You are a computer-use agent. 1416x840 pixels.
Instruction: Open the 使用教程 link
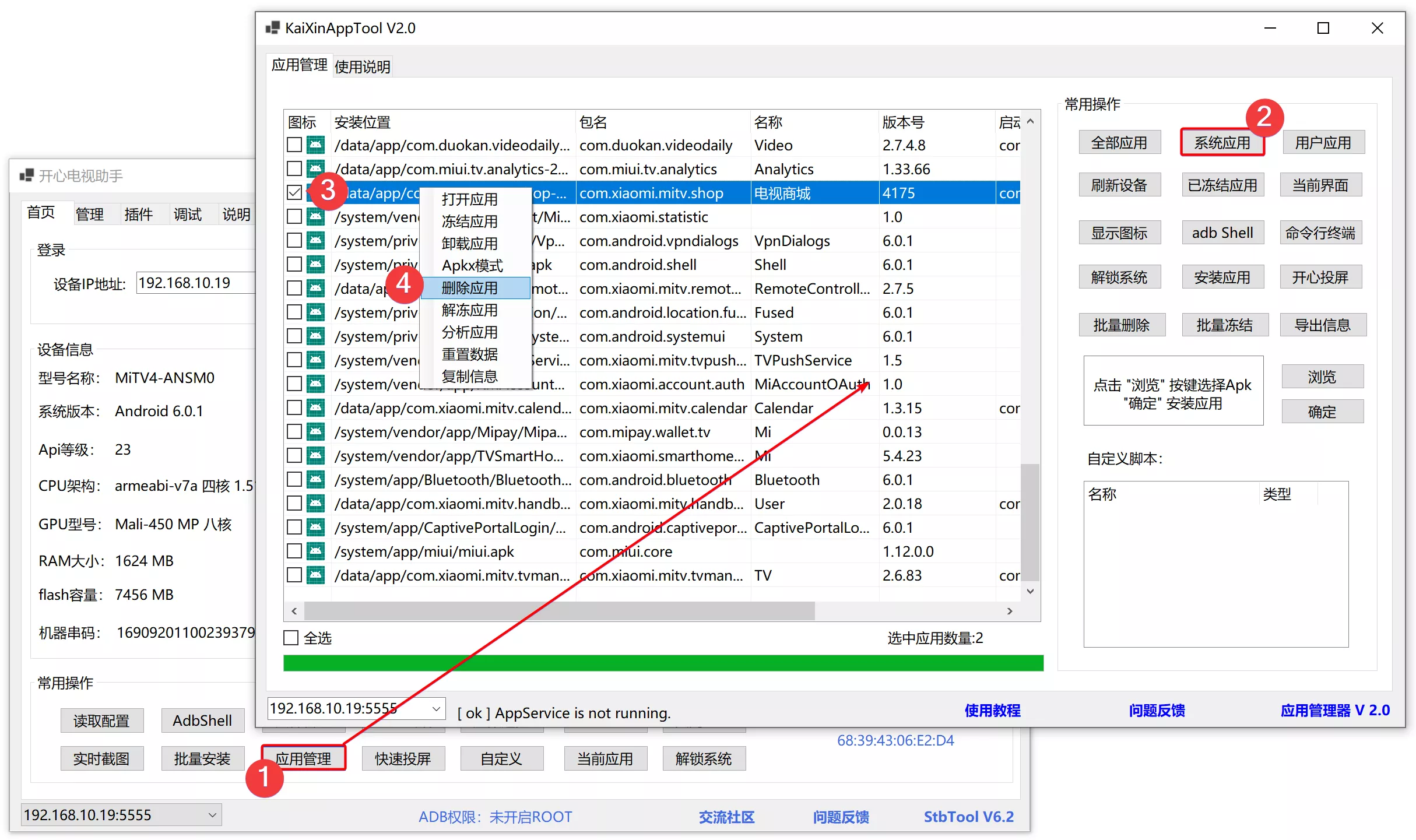click(x=992, y=711)
